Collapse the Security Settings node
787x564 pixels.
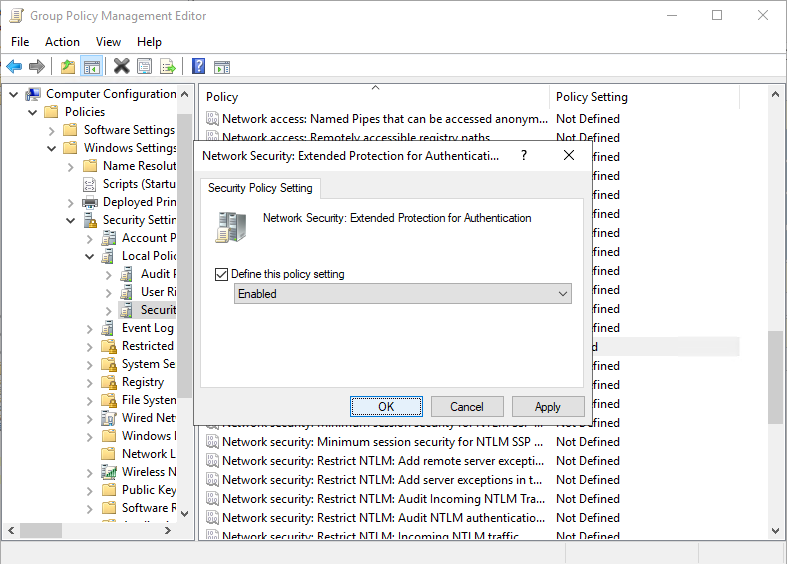(x=71, y=220)
